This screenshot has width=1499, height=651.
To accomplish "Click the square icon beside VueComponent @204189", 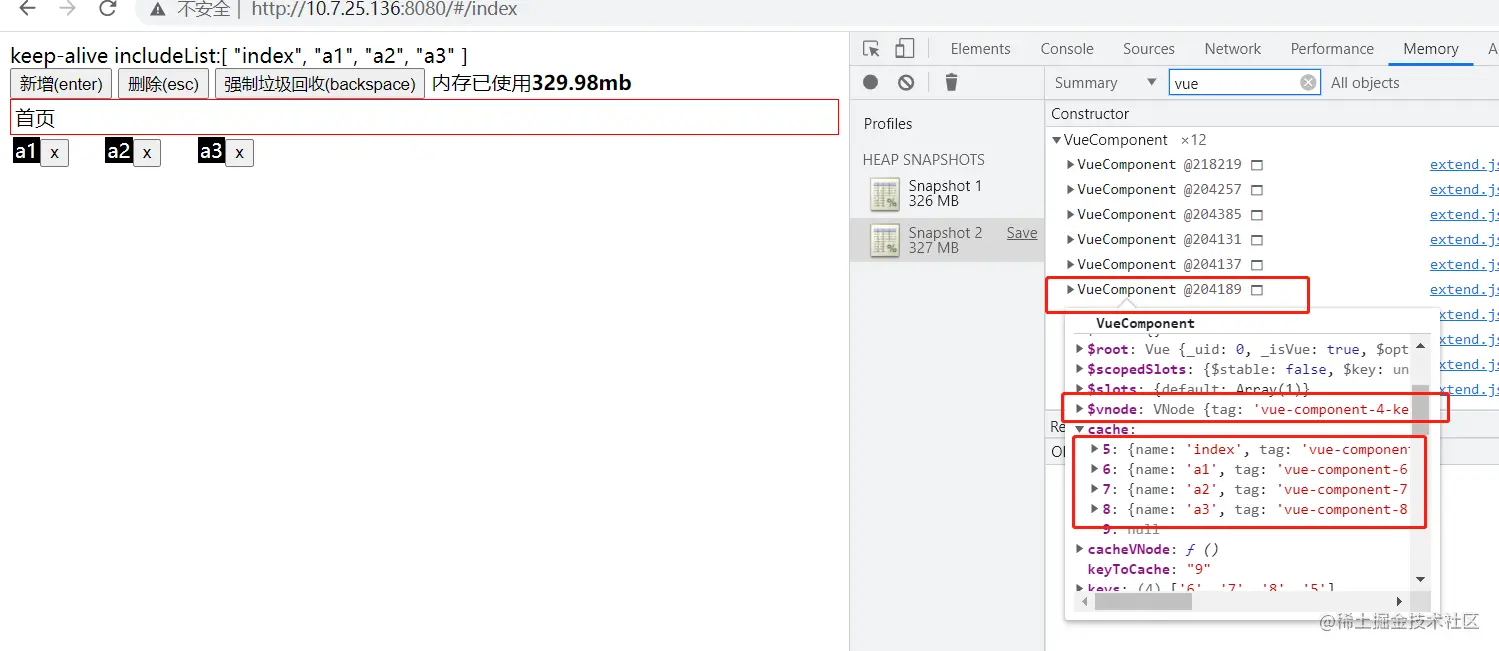I will pyautogui.click(x=1257, y=290).
